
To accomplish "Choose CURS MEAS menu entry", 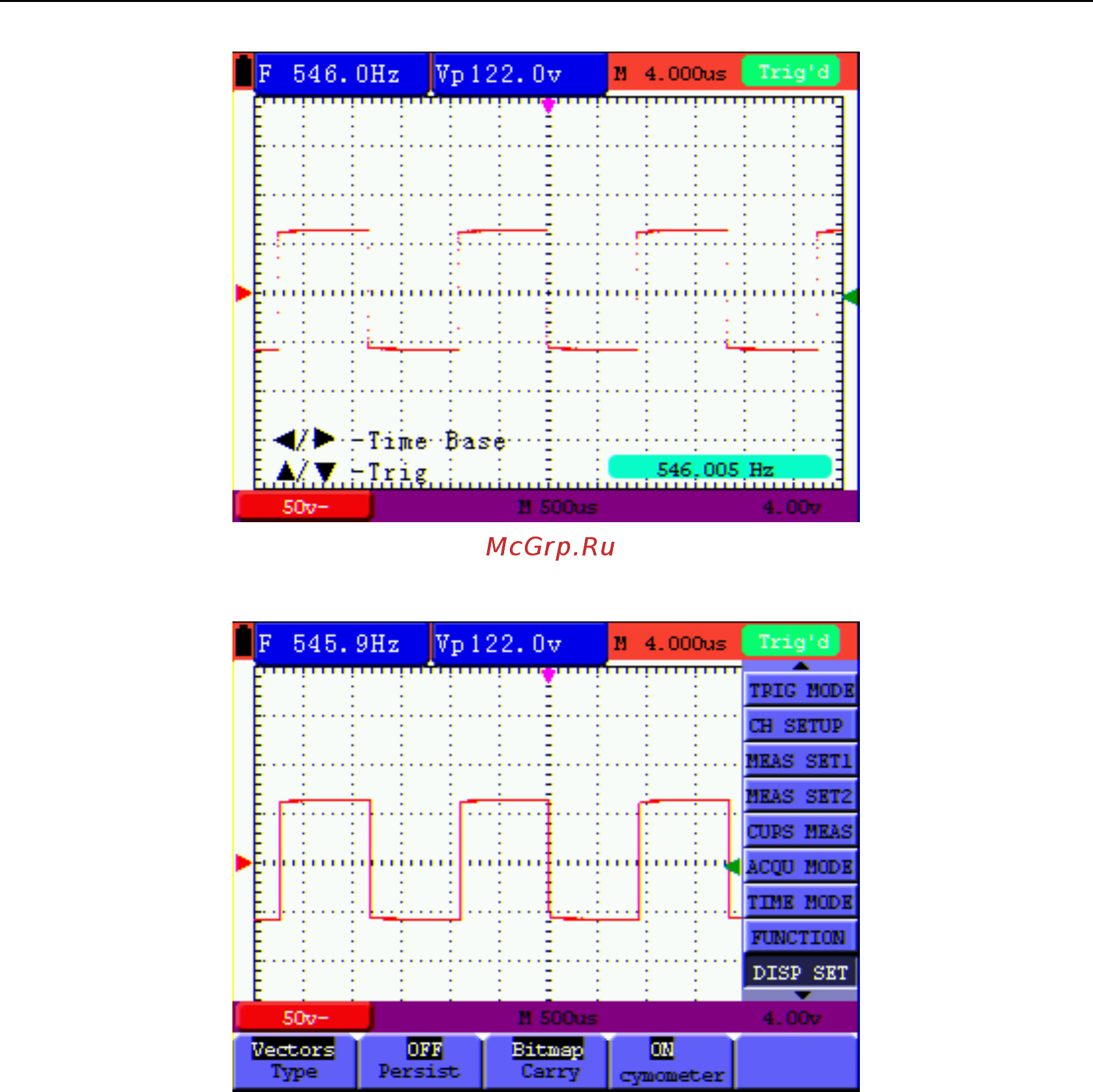I will (800, 831).
